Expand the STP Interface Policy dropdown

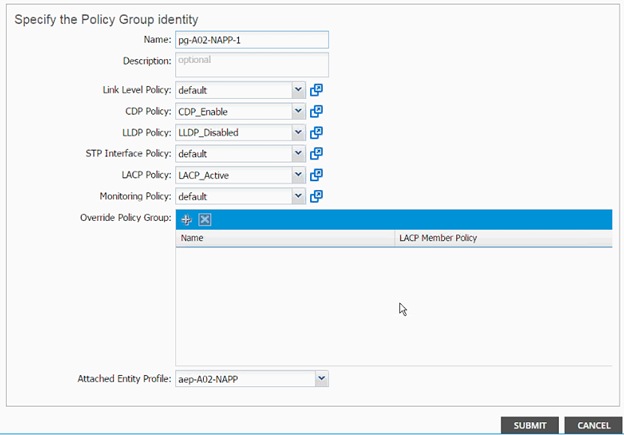point(298,154)
